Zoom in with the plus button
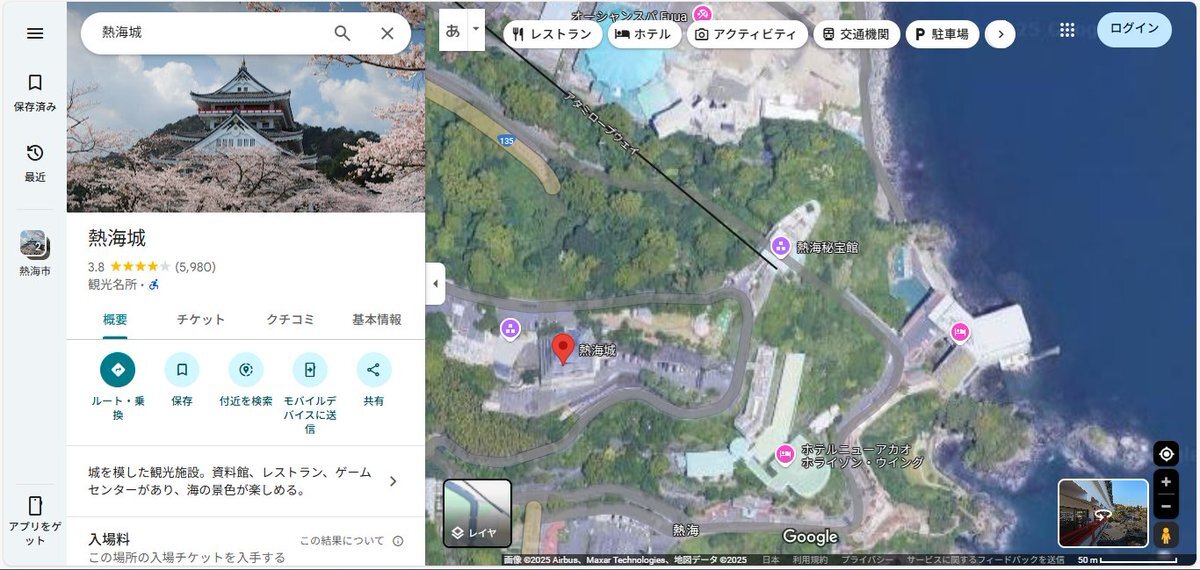 [x=1166, y=482]
